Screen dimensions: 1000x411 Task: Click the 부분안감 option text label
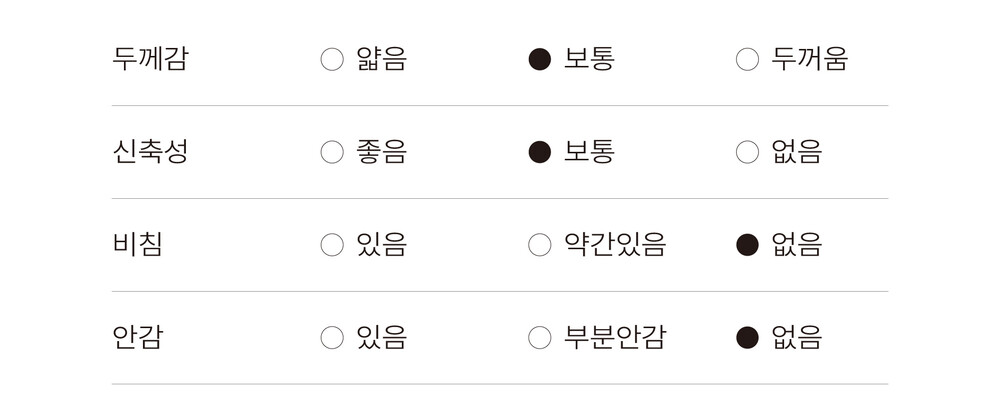(x=615, y=337)
